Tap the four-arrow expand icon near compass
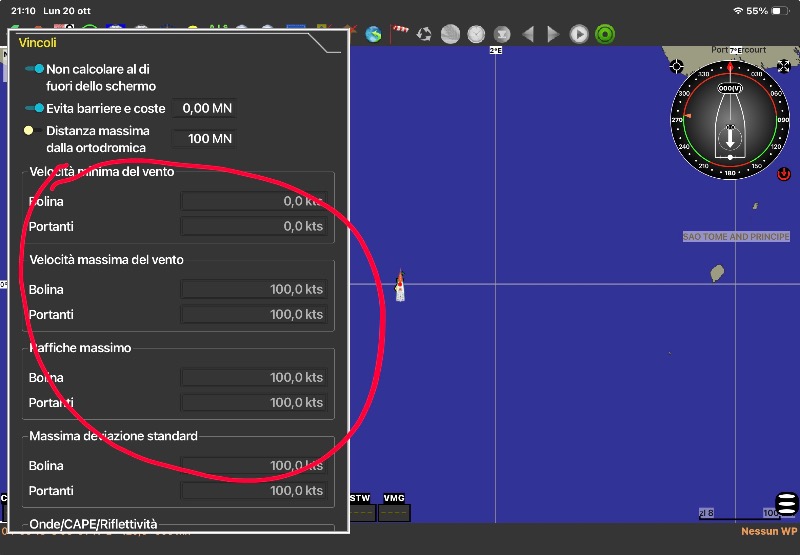This screenshot has height=555, width=800. tap(783, 67)
